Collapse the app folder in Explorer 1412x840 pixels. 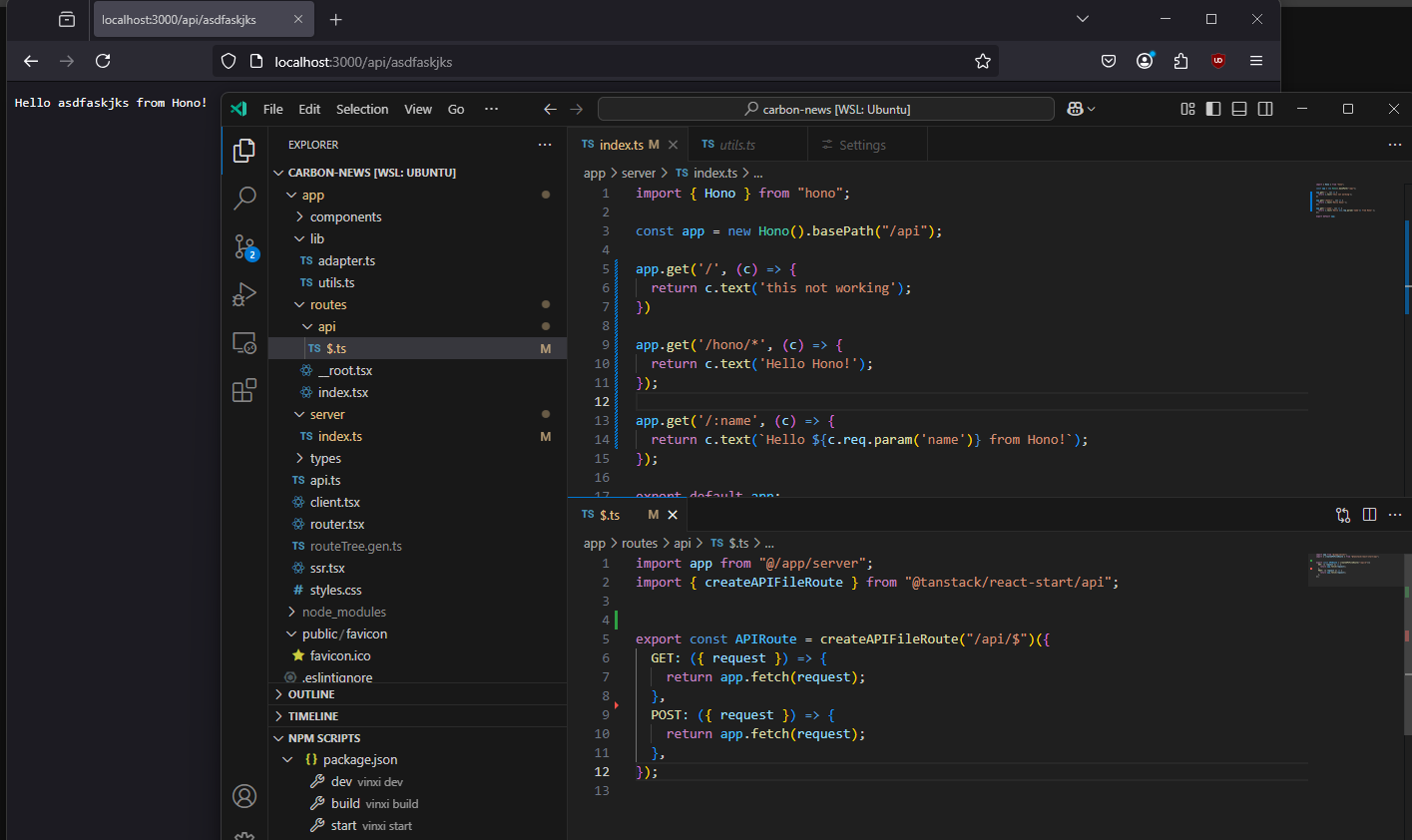pos(291,196)
